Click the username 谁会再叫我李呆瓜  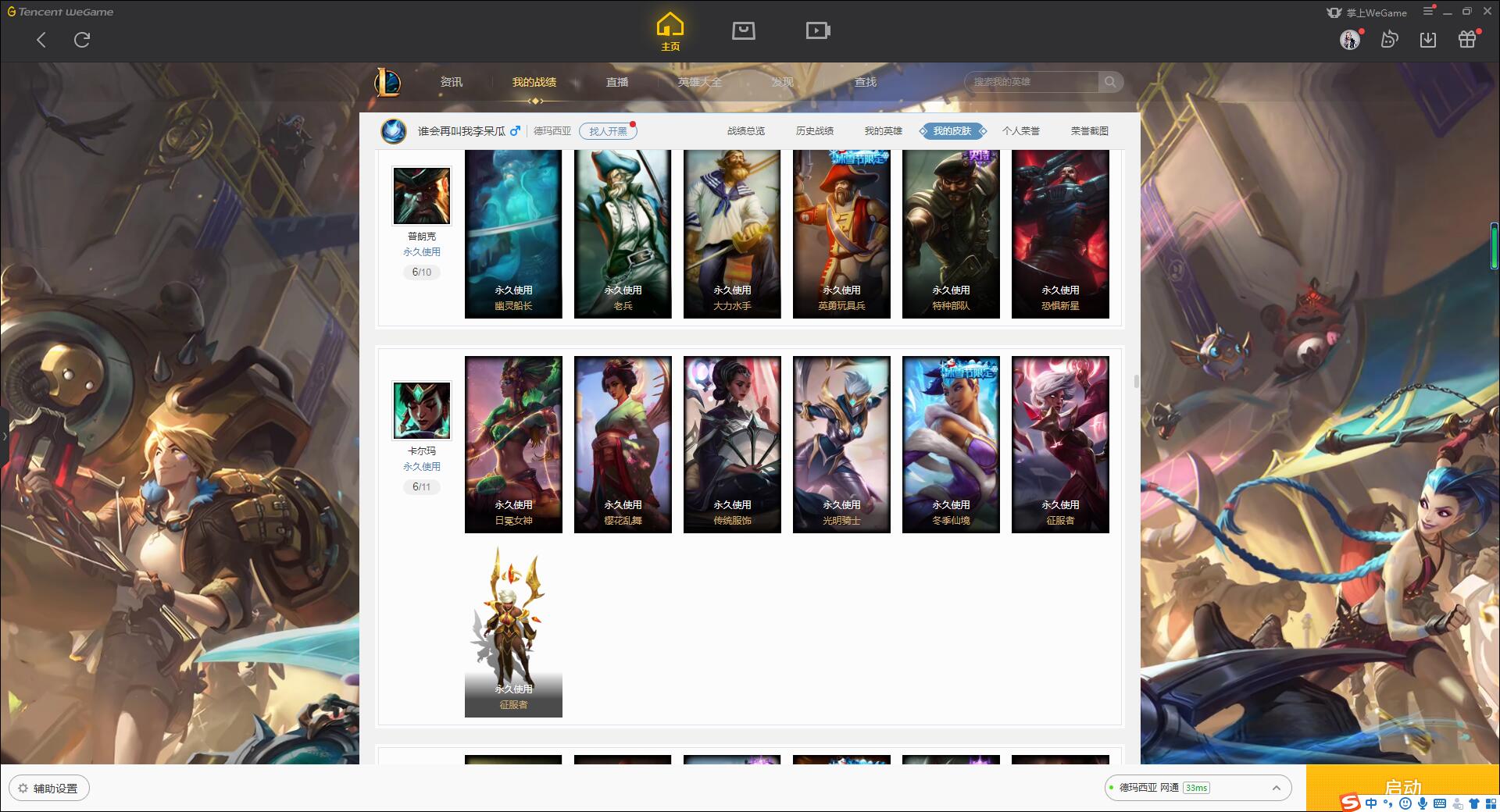coord(461,131)
